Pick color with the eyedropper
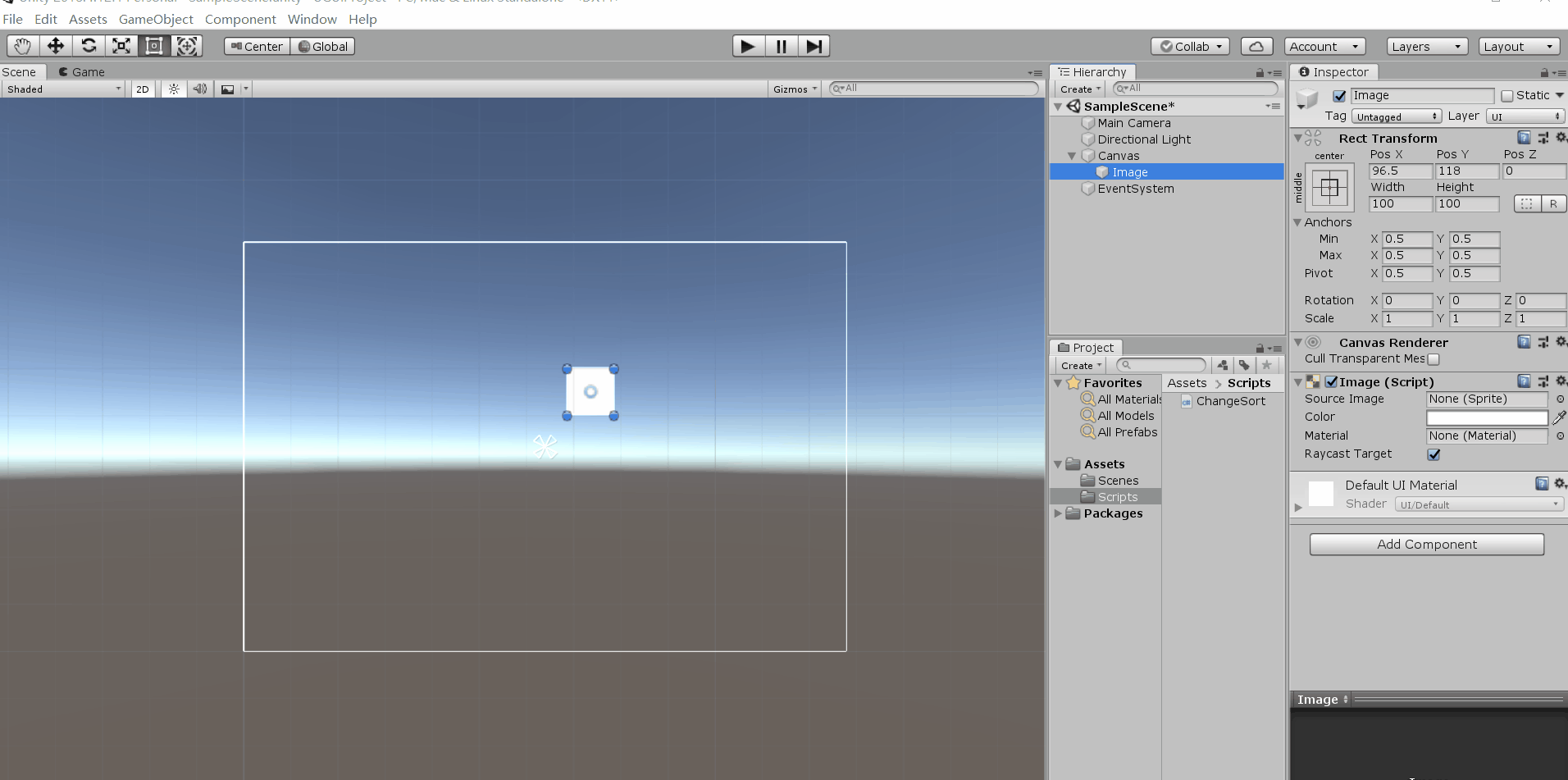This screenshot has height=780, width=1568. [1559, 417]
